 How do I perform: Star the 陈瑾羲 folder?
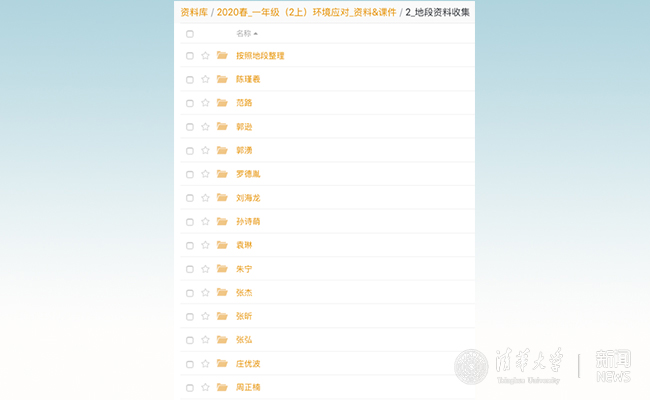coord(205,79)
